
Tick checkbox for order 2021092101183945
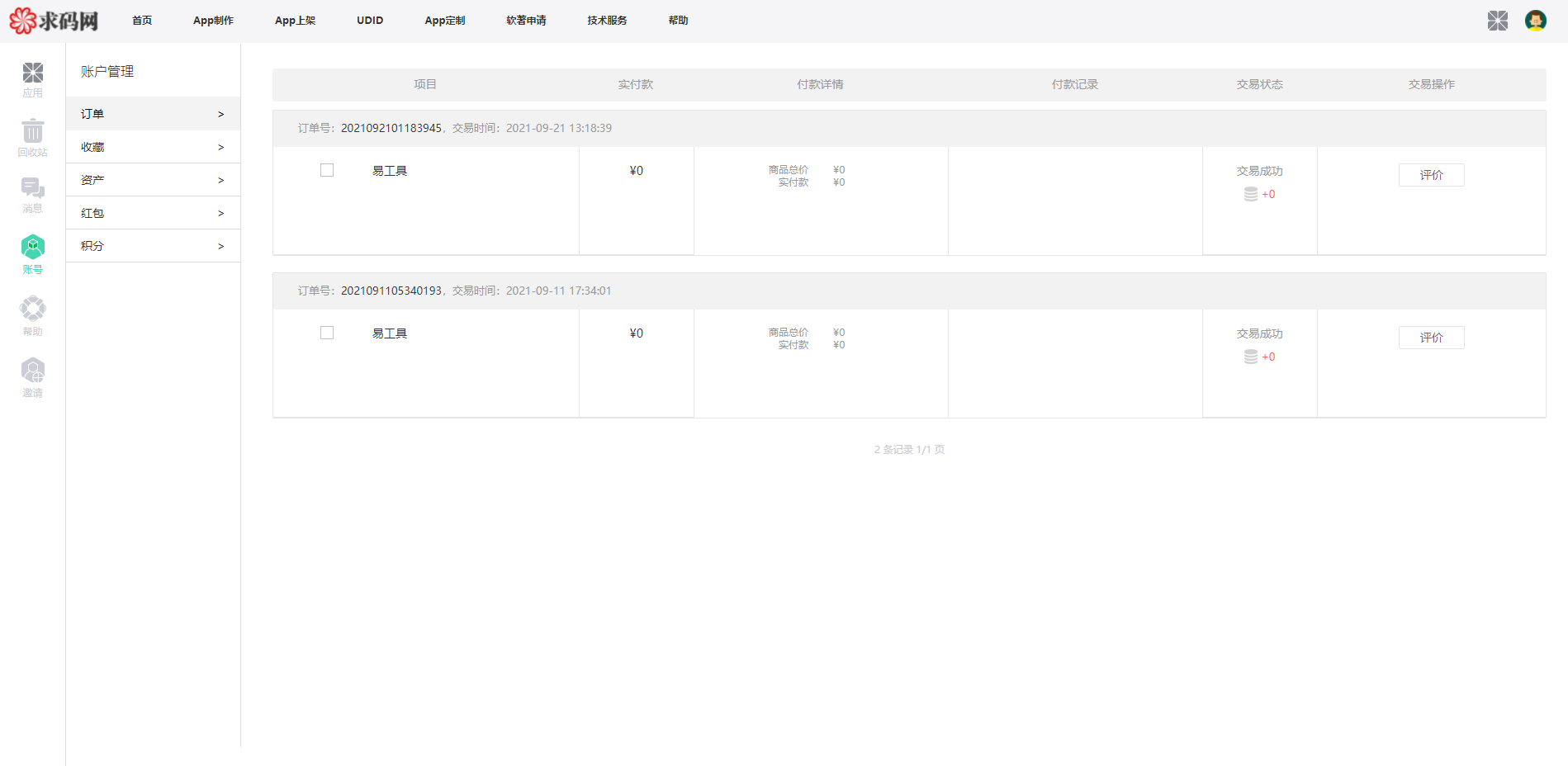[327, 170]
